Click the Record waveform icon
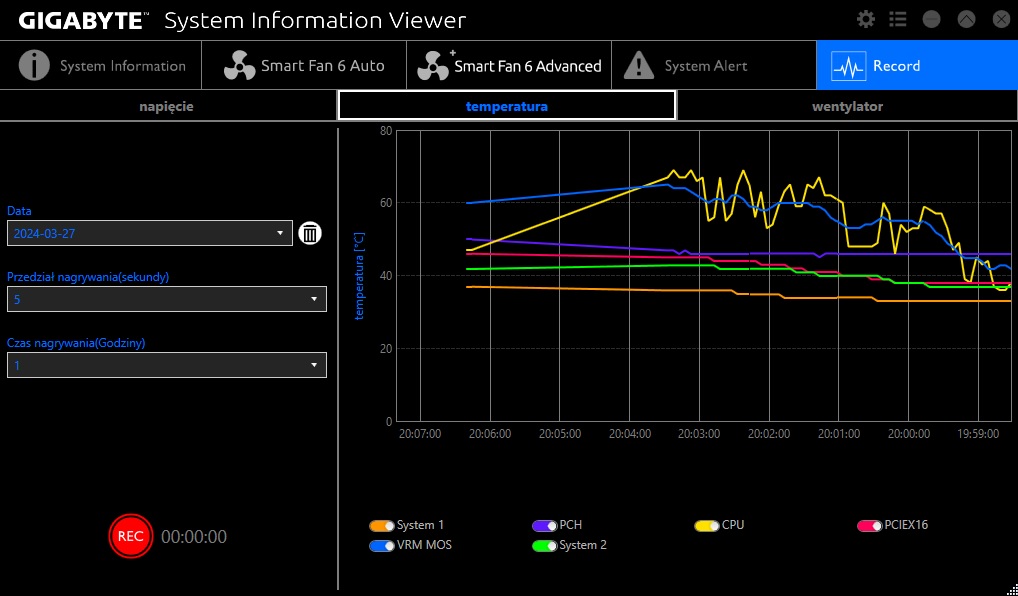This screenshot has width=1018, height=596. (849, 66)
